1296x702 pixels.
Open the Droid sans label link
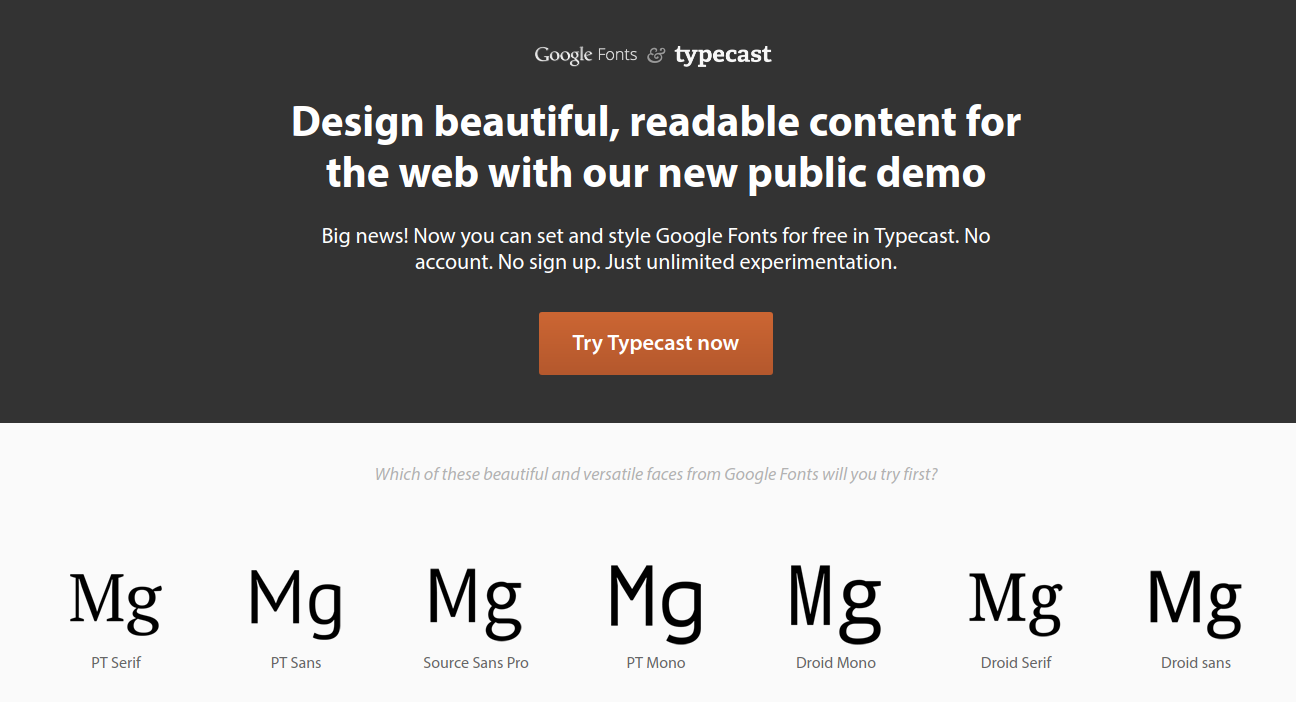[x=1196, y=663]
